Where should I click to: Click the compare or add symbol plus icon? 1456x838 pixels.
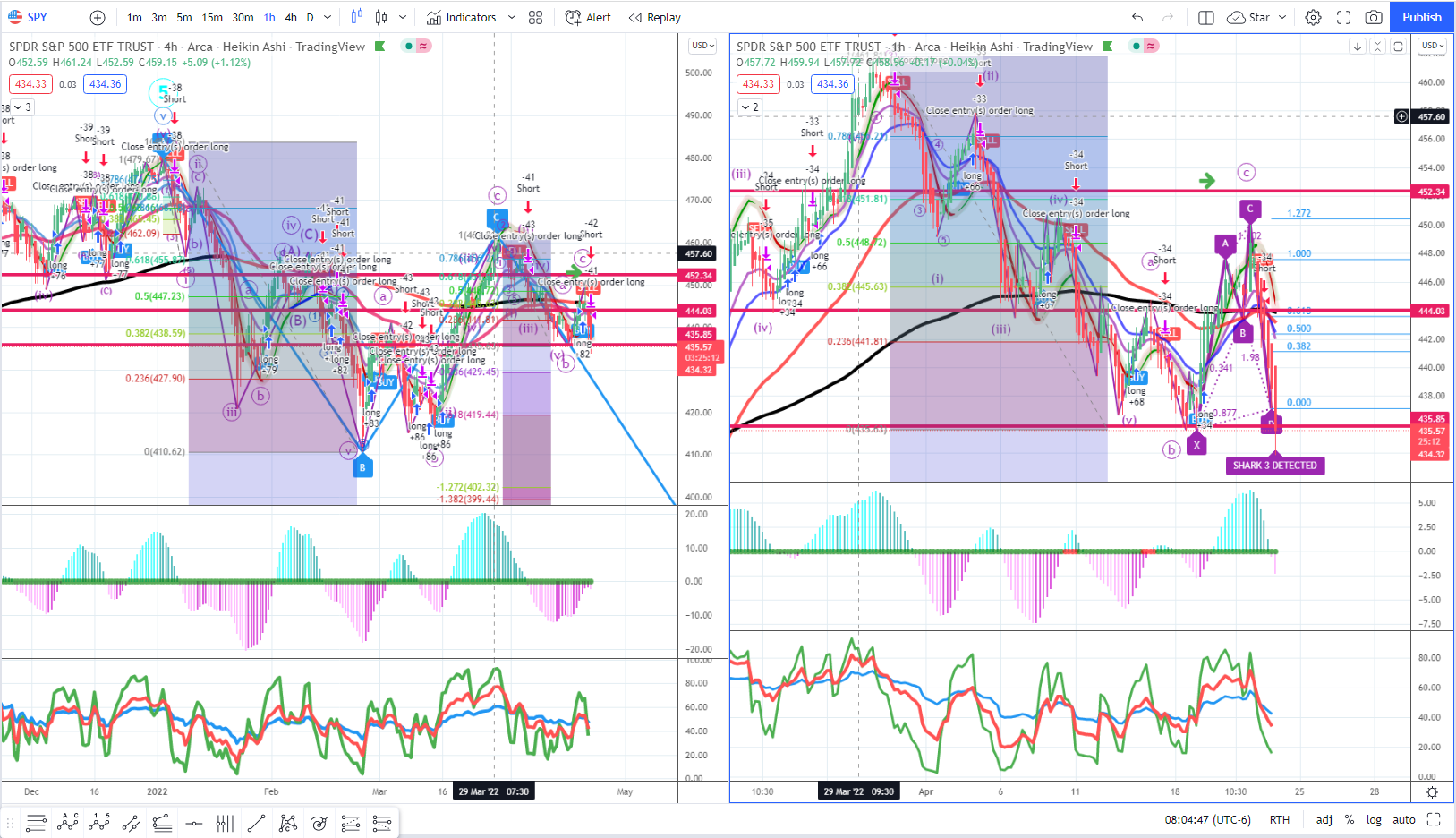click(98, 17)
